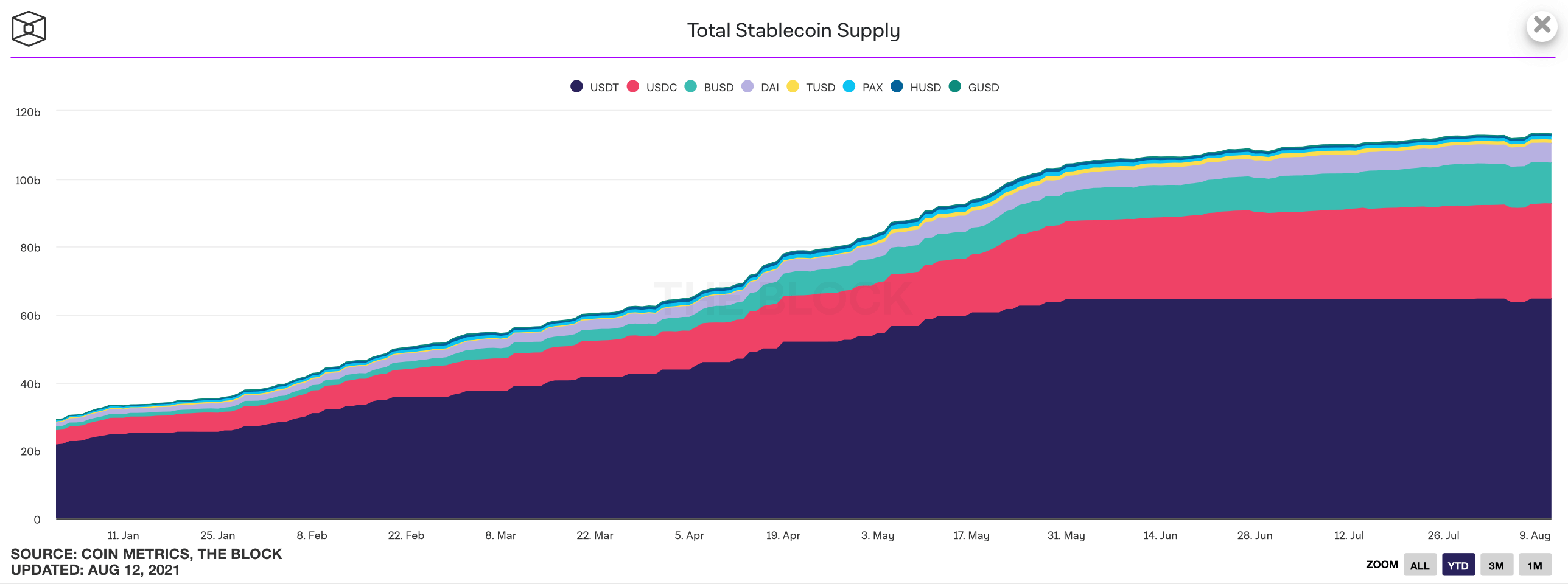Click the 3. May x-axis label
Viewport: 1568px width, 584px height.
point(877,535)
